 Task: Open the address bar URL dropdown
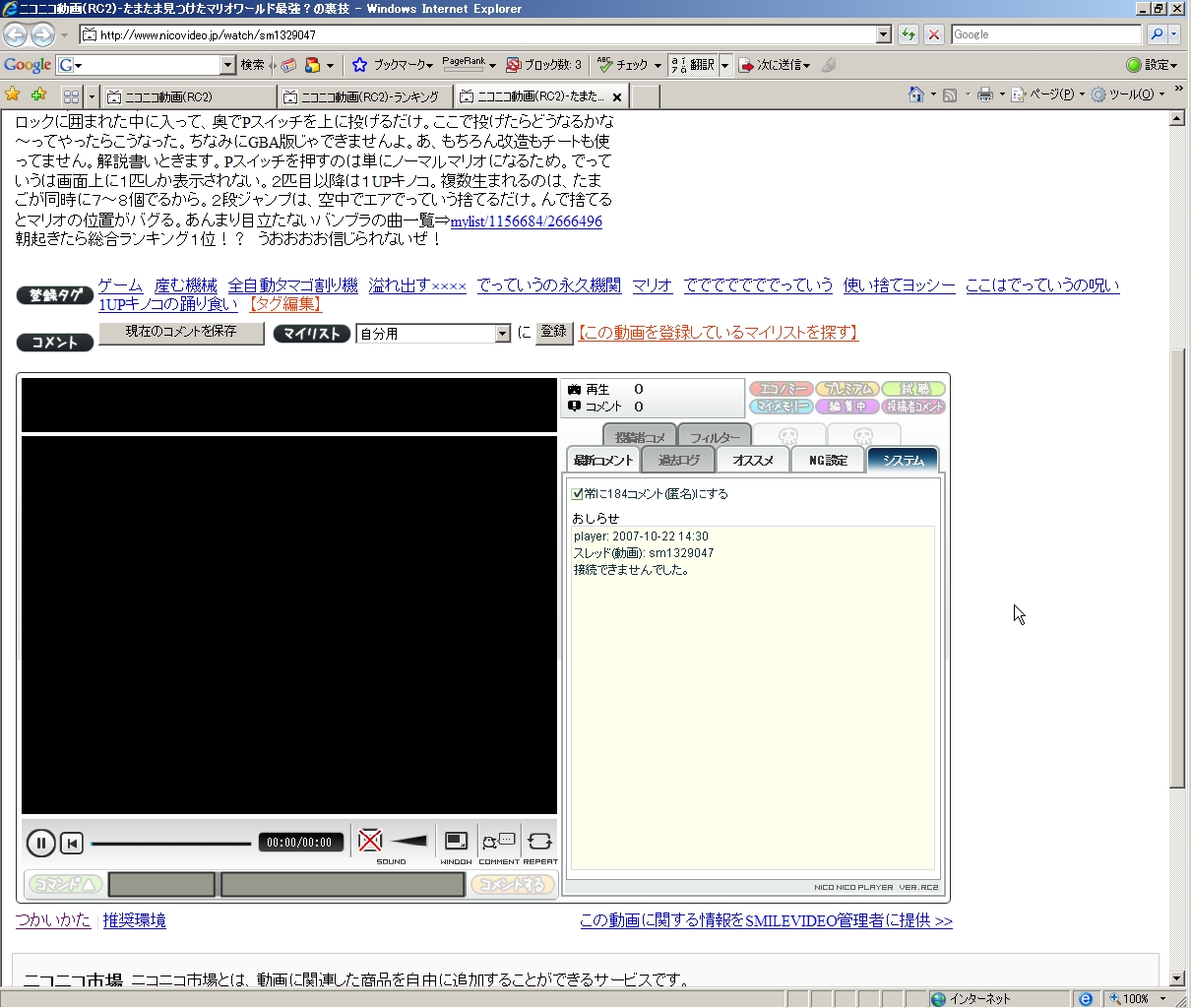(883, 34)
